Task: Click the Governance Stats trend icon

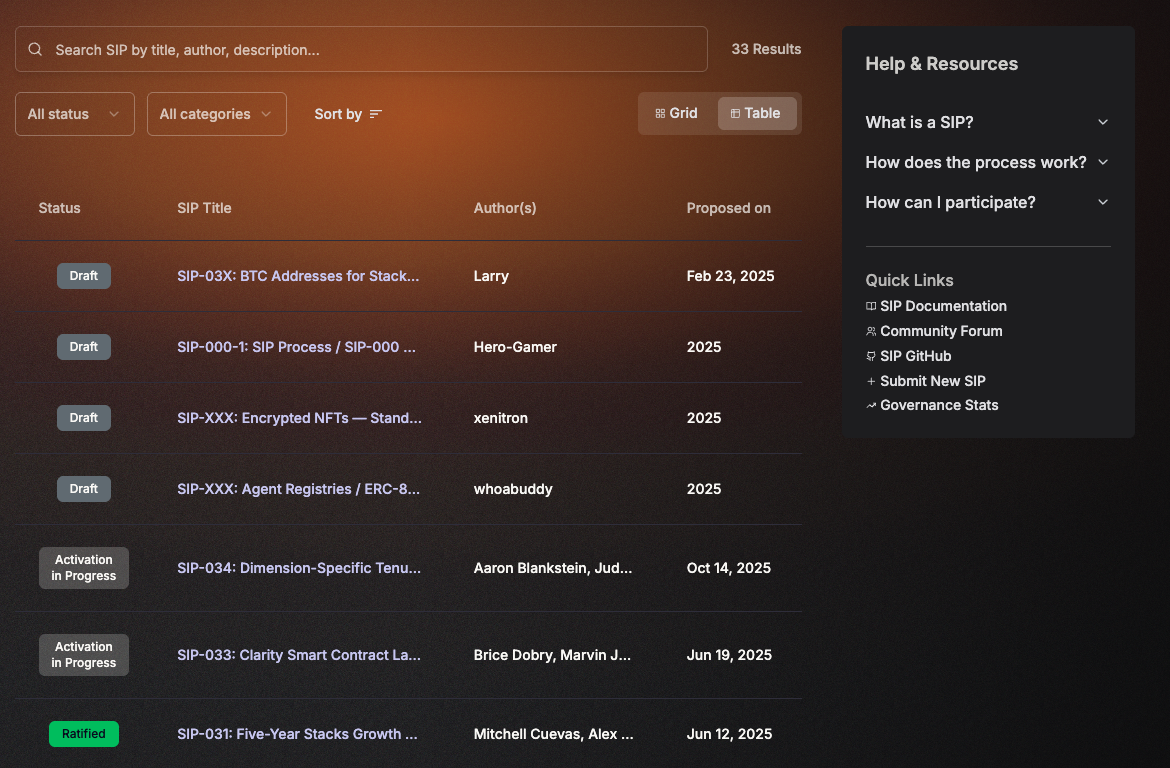Action: [871, 405]
